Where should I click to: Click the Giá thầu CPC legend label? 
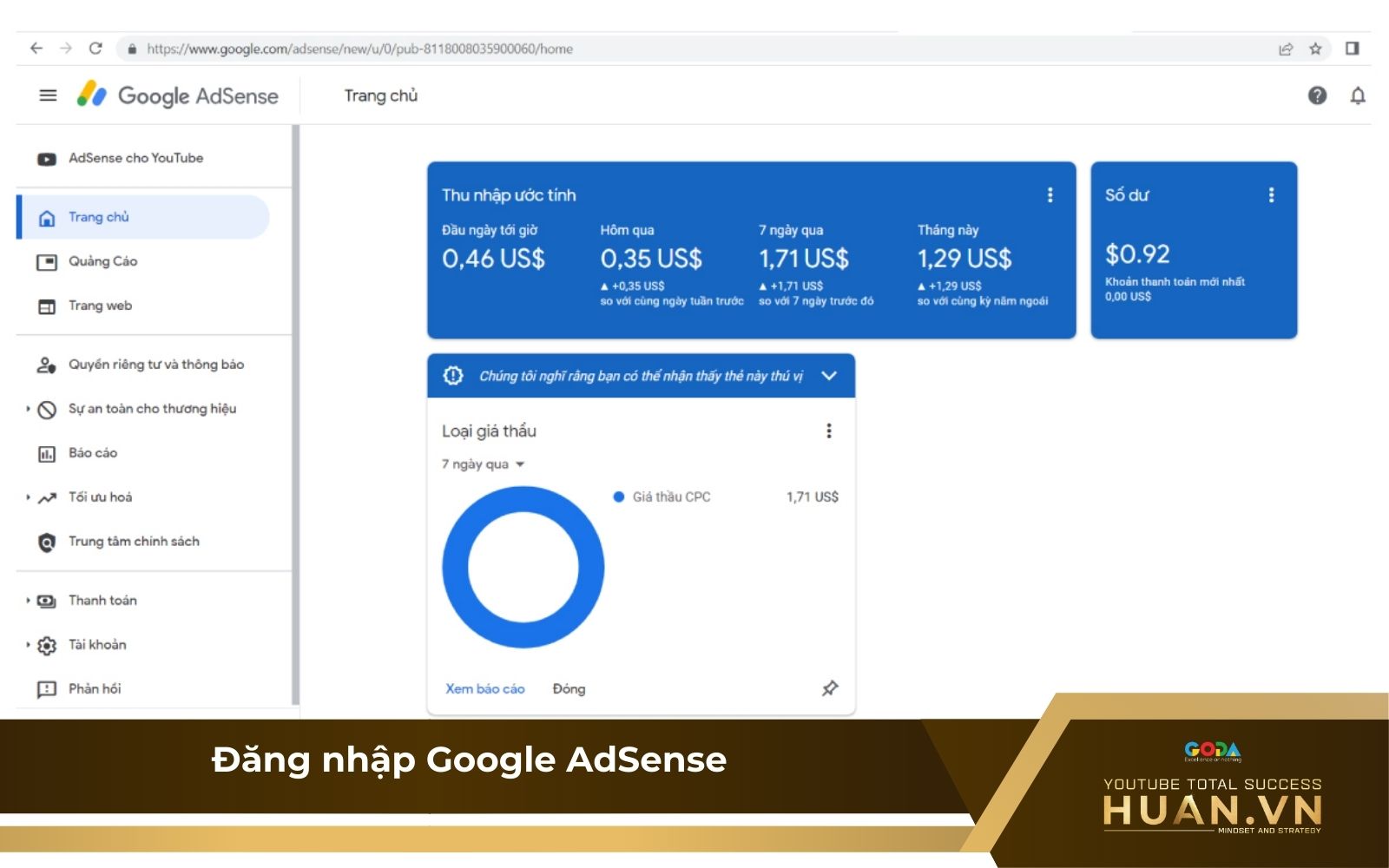click(671, 497)
